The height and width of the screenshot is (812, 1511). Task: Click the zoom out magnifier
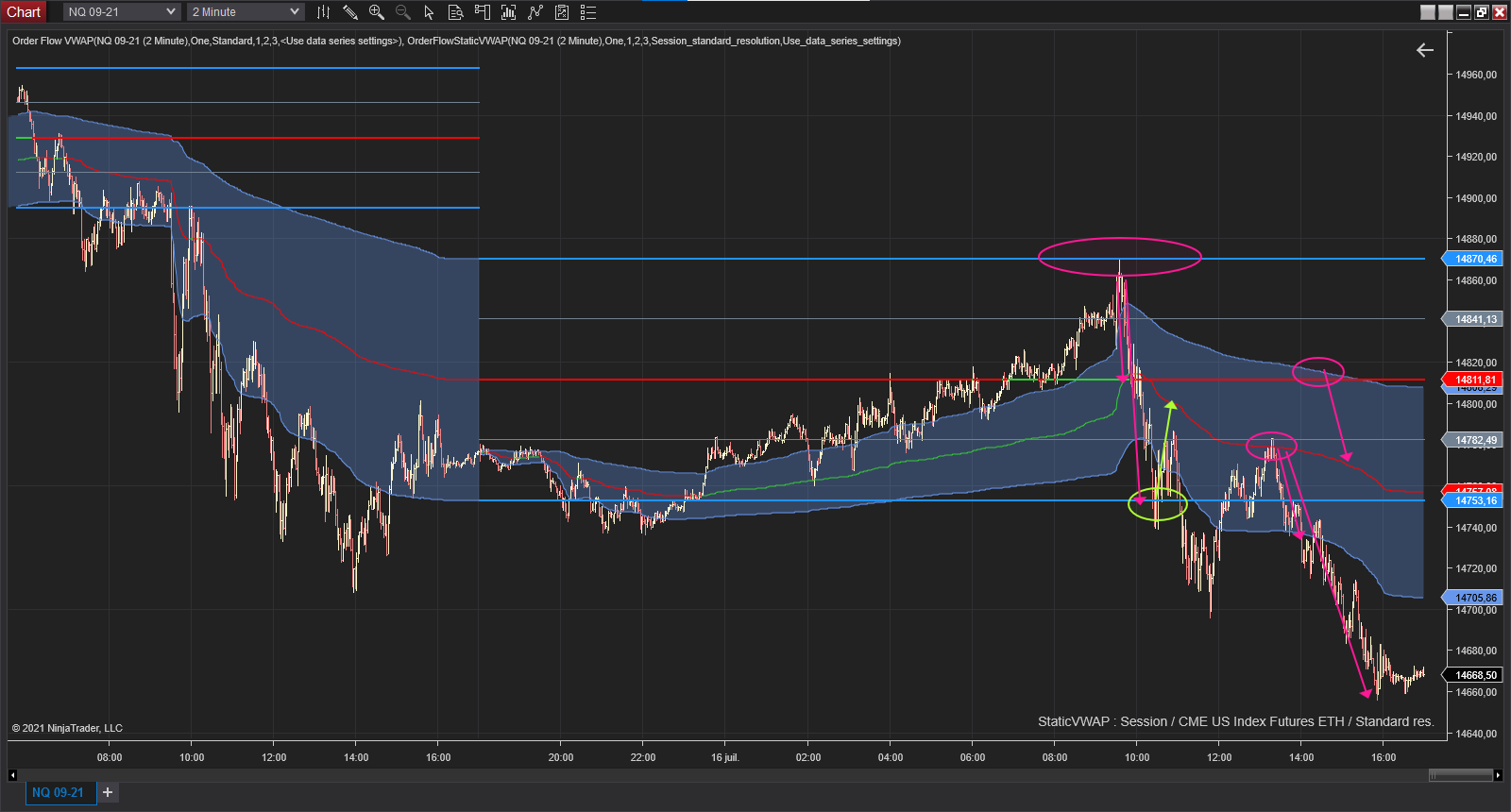(x=402, y=12)
